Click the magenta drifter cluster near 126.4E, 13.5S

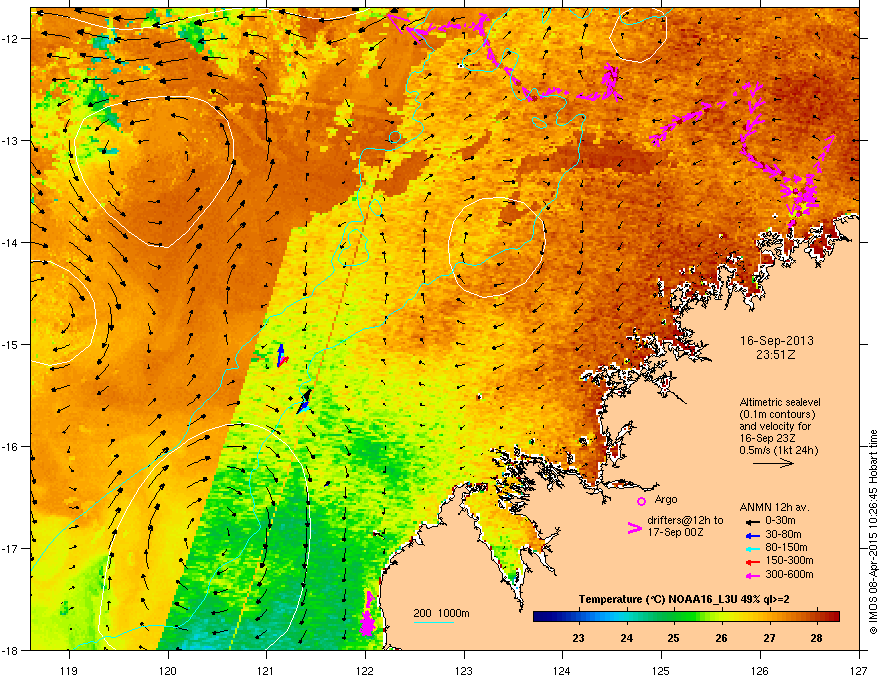pyautogui.click(x=801, y=194)
